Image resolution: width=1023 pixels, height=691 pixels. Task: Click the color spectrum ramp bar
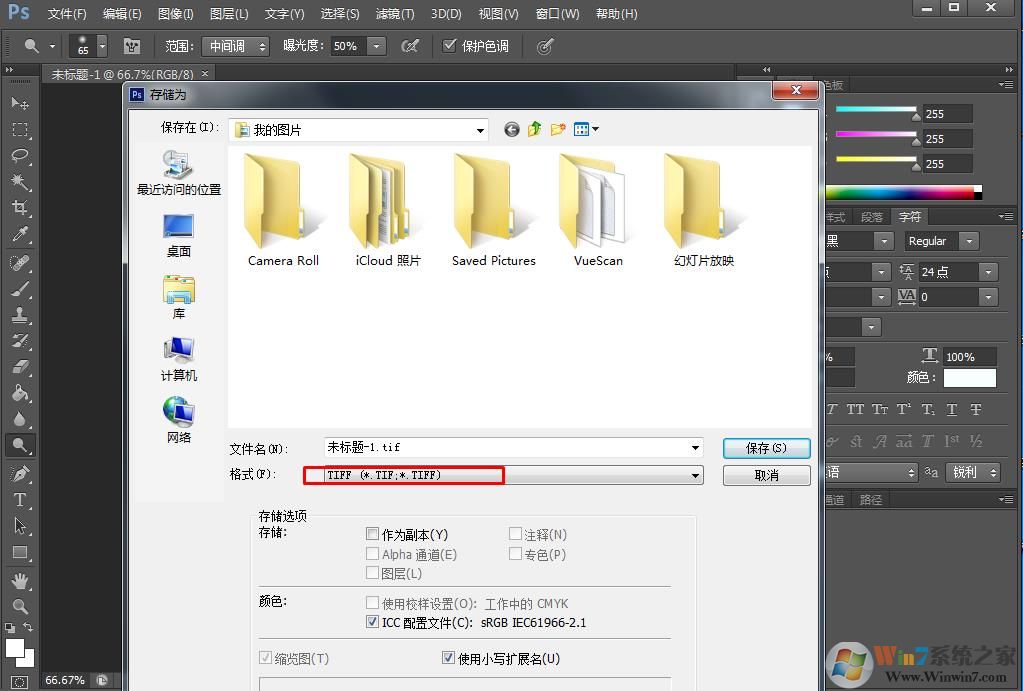[x=899, y=192]
